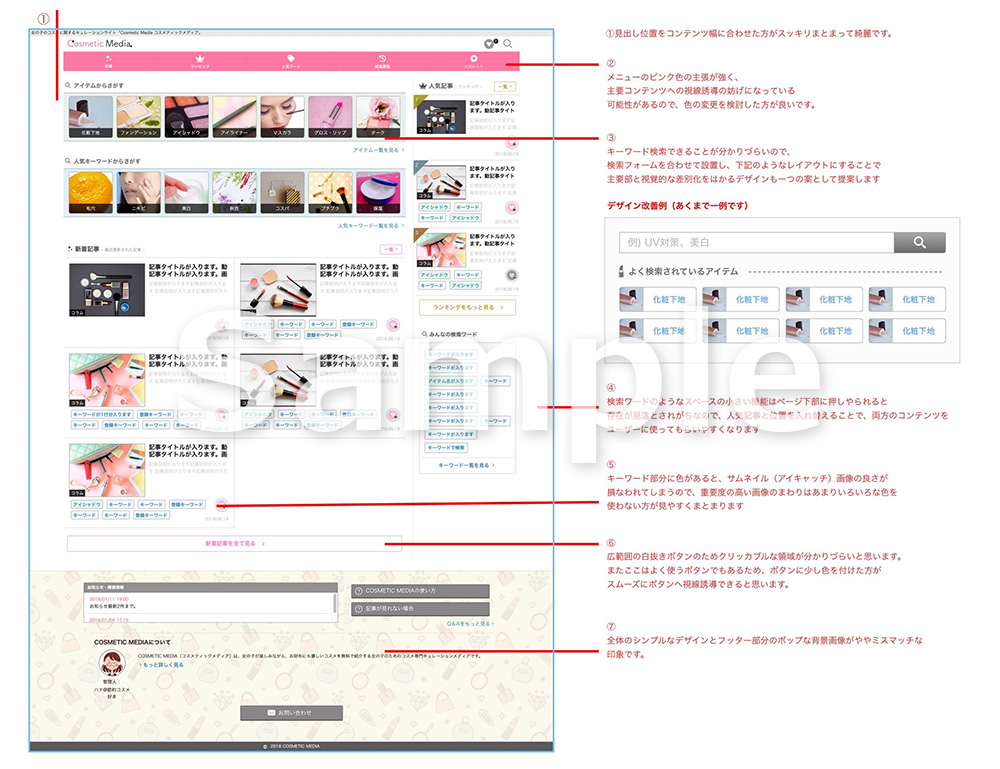Toggle gray favorite heart on rank 3 article
This screenshot has height=769, width=1000.
511,275
